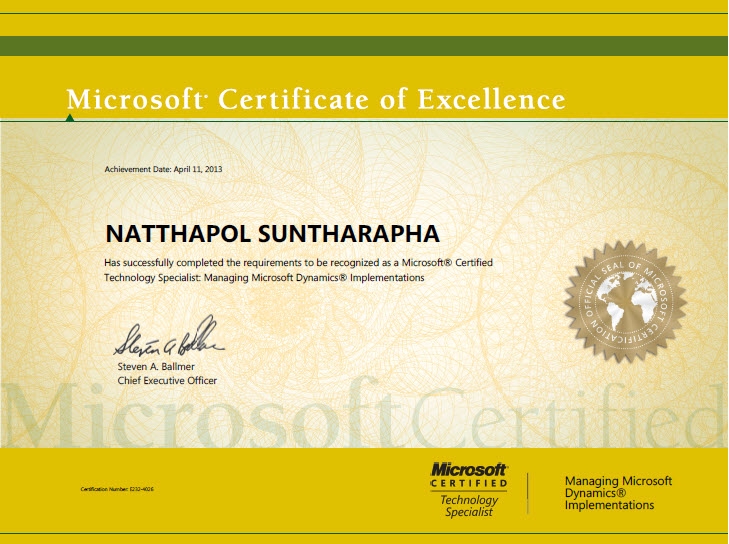Click the handwritten signature above Steven A. Ballmer
Viewport: 729px width, 544px height.
(x=169, y=336)
